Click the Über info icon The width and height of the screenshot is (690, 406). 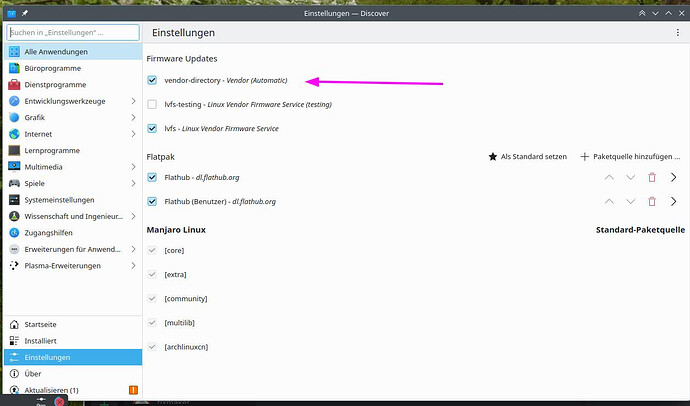[14, 374]
